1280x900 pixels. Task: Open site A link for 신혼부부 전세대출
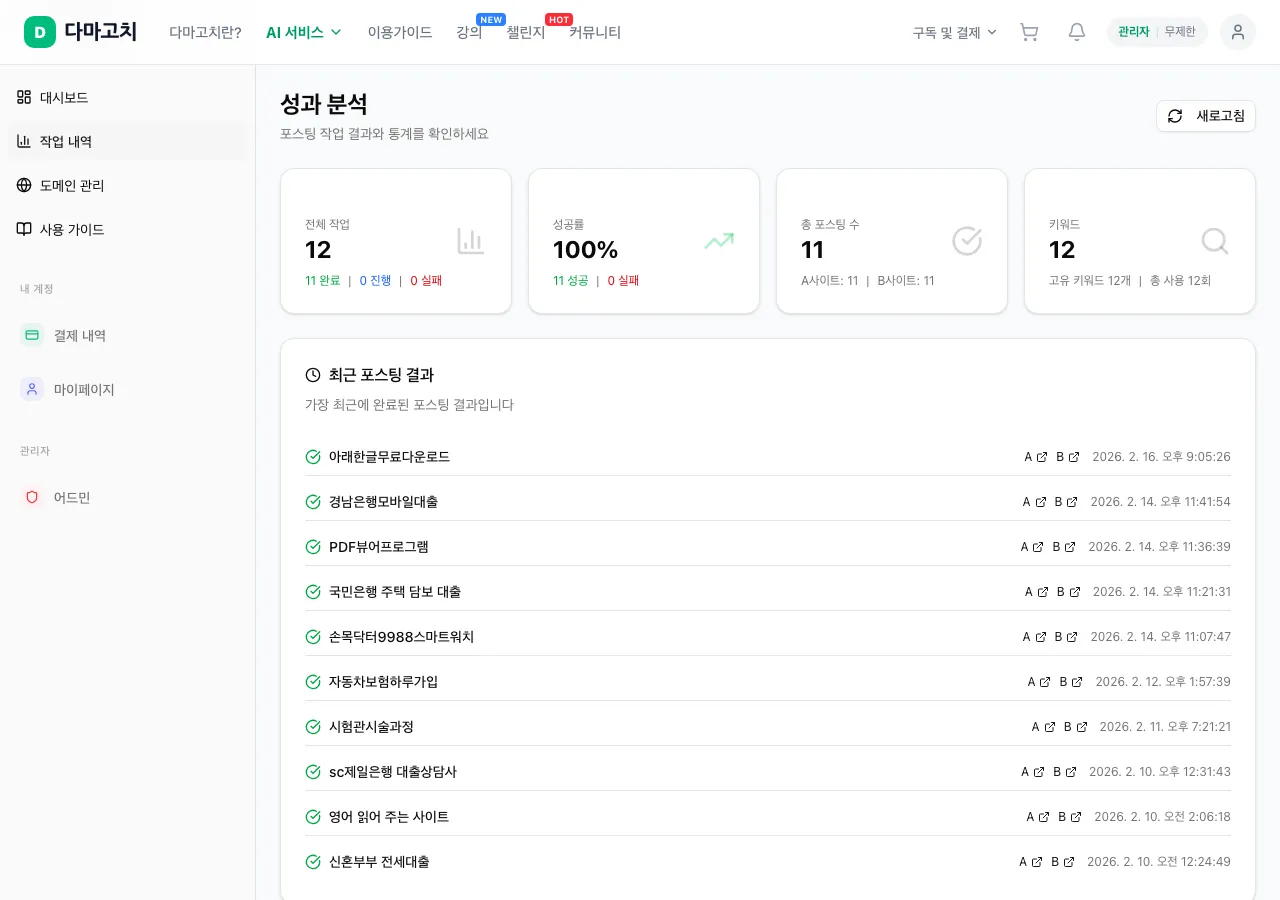(1031, 862)
